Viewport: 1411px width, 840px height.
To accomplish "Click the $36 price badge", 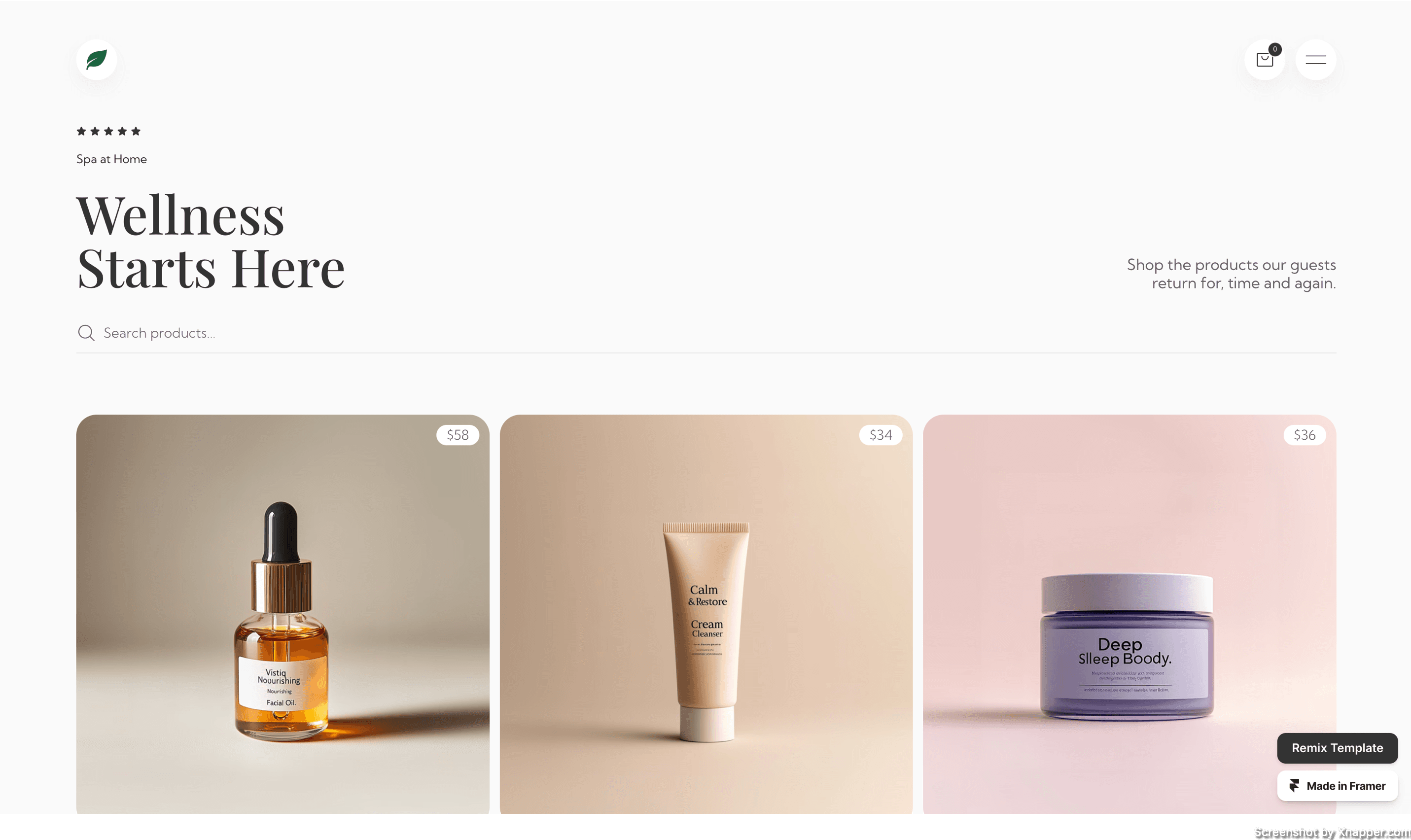I will [1304, 435].
